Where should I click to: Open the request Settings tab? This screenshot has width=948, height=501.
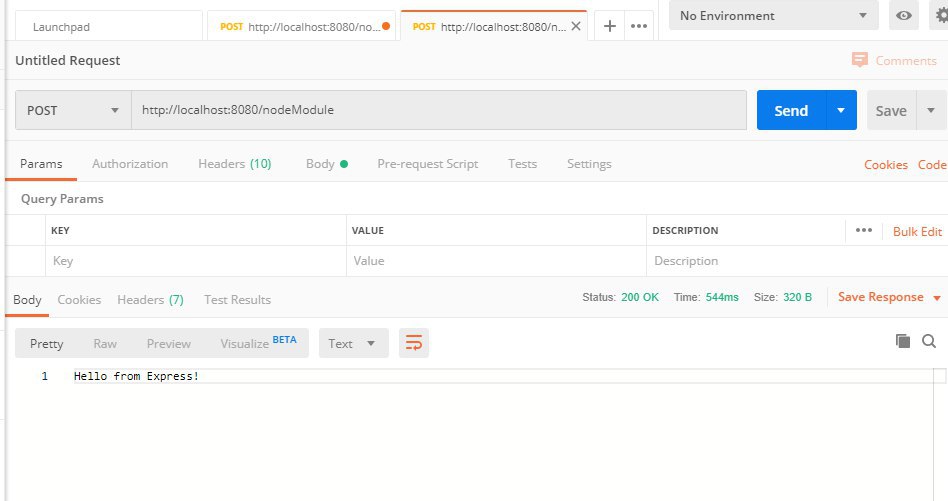[x=589, y=164]
